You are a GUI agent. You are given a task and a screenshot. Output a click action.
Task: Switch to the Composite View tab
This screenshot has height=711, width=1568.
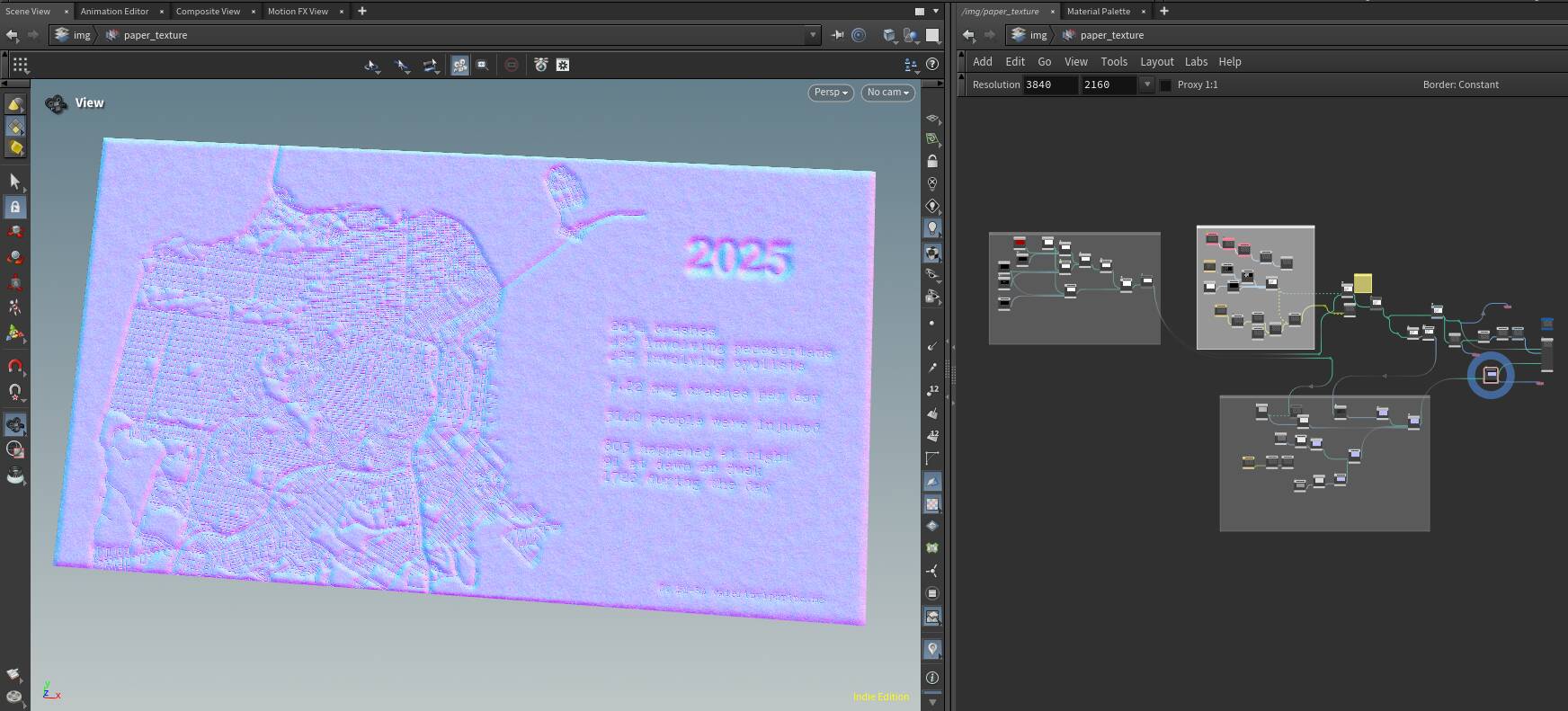point(208,11)
